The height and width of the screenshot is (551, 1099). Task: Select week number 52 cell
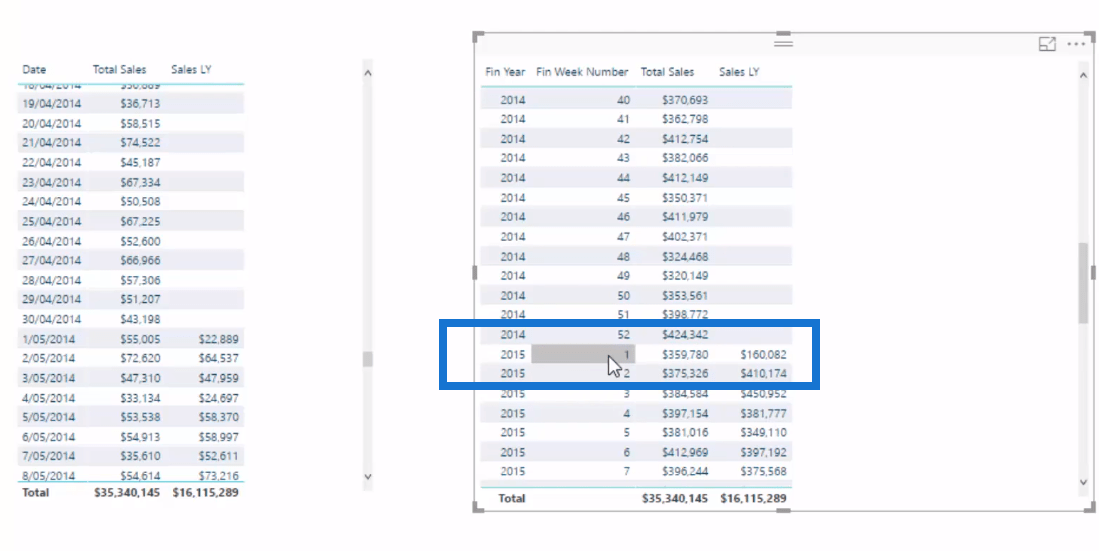(x=623, y=334)
